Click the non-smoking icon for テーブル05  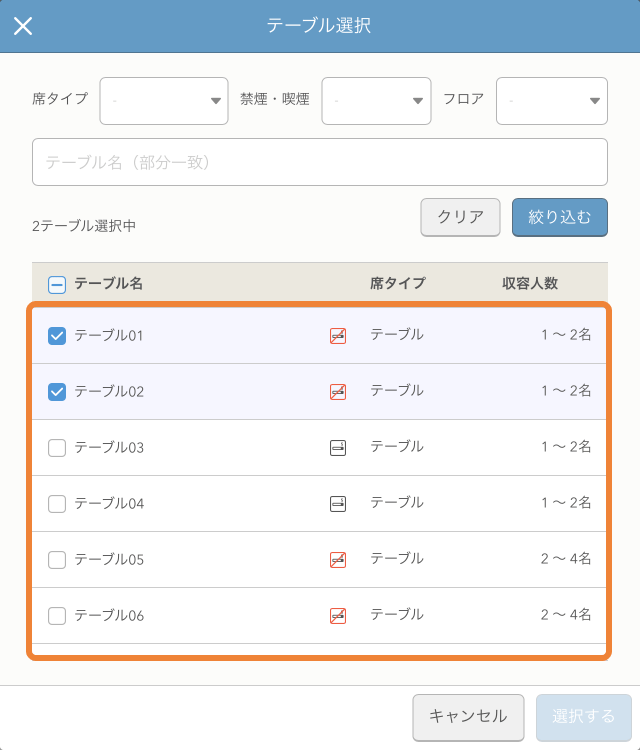pos(338,560)
